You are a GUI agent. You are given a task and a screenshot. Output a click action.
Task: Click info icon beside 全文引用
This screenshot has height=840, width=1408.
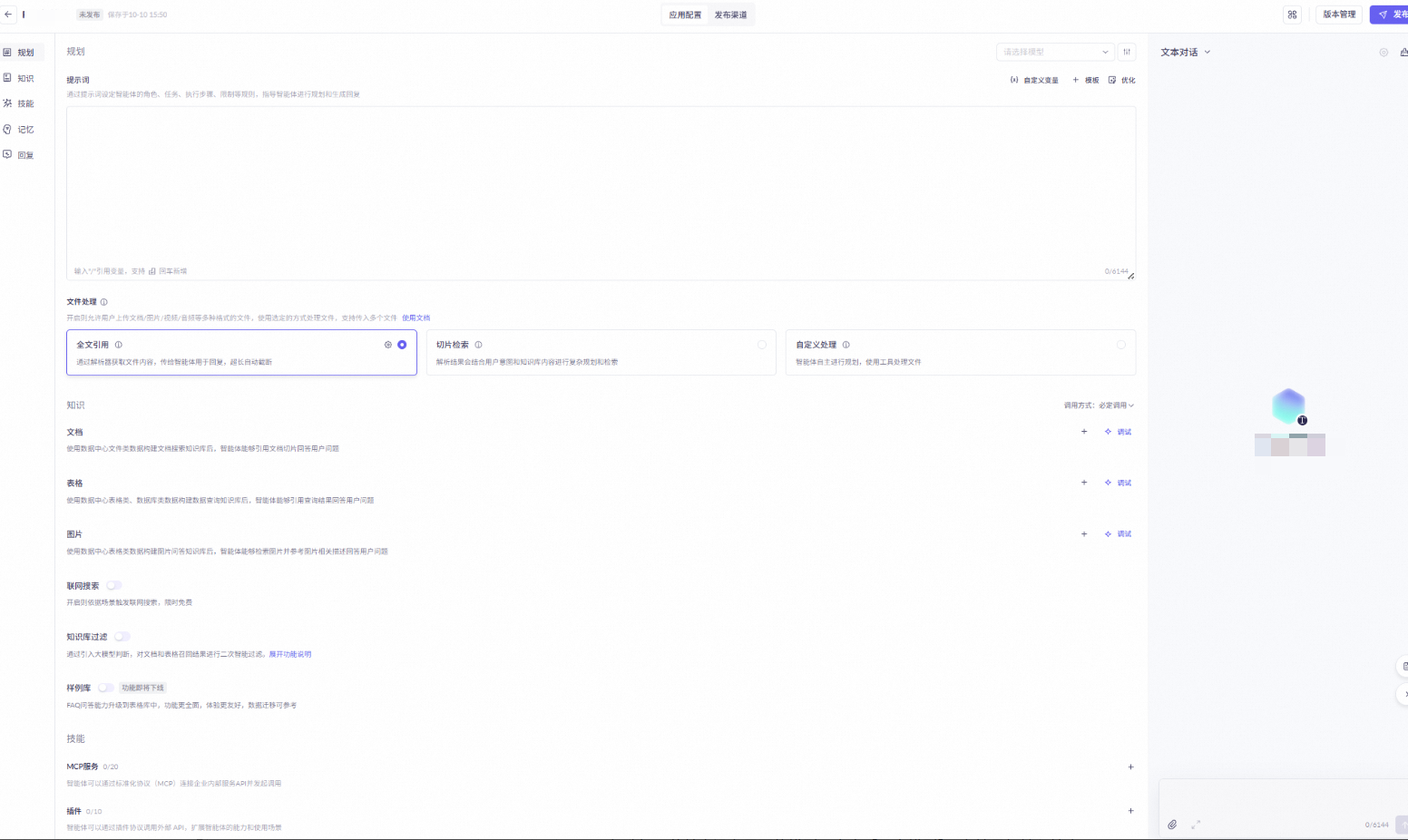click(118, 345)
